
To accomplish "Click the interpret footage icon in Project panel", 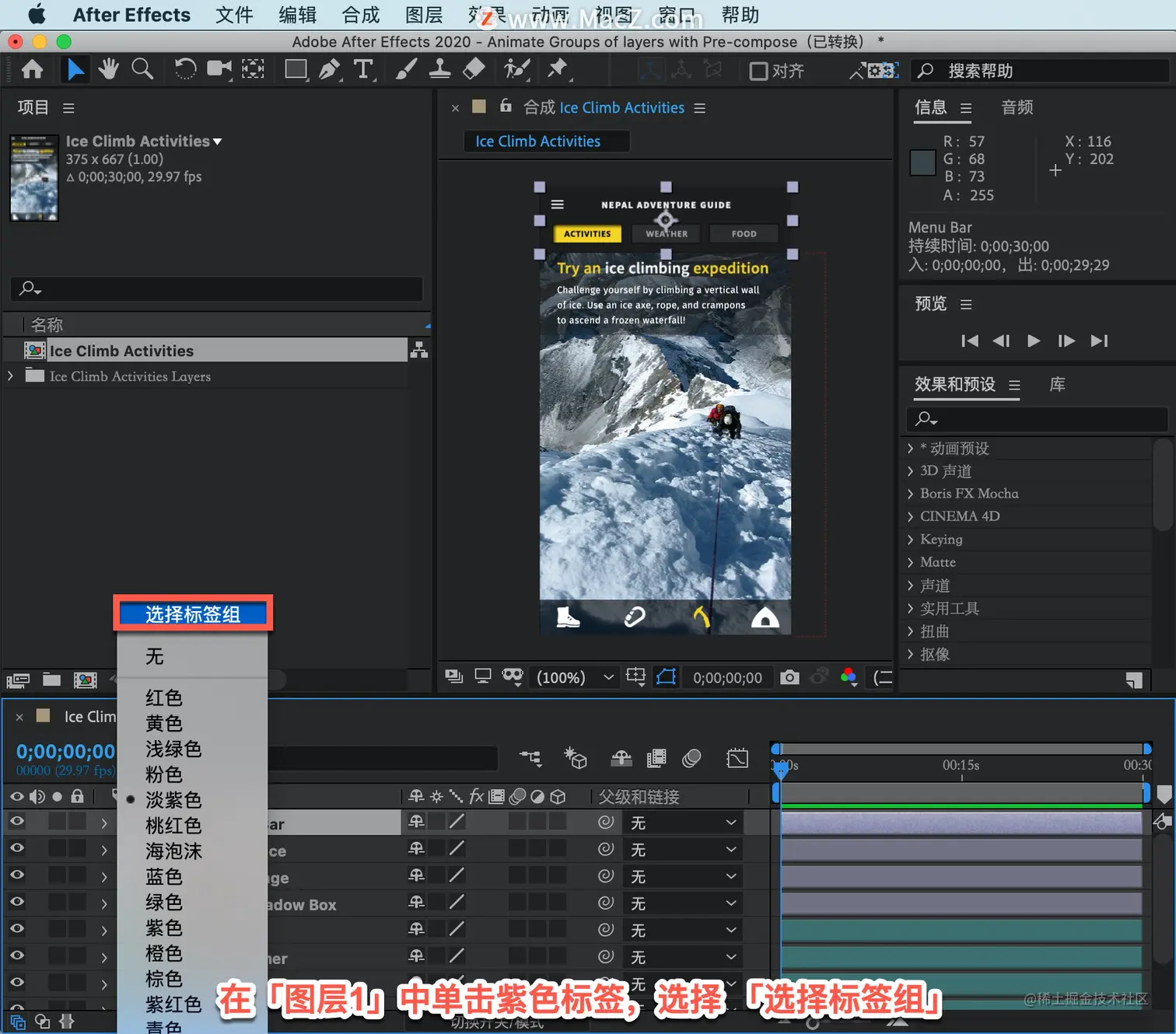I will (x=18, y=681).
